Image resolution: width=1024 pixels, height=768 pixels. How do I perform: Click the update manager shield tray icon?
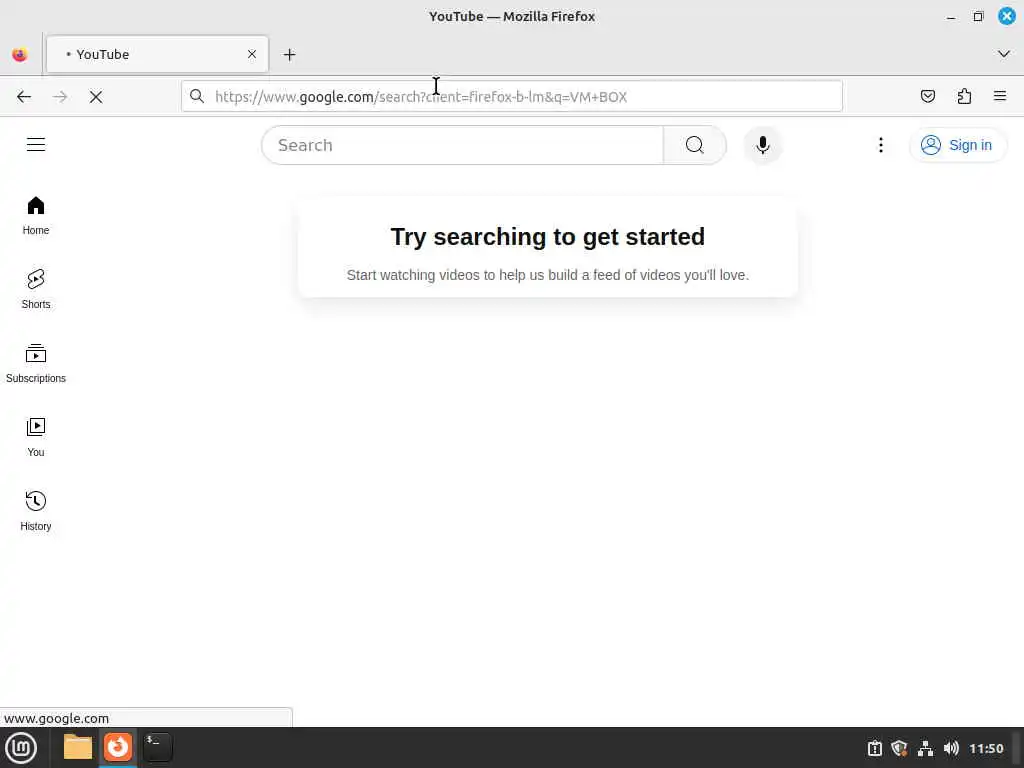[x=900, y=748]
